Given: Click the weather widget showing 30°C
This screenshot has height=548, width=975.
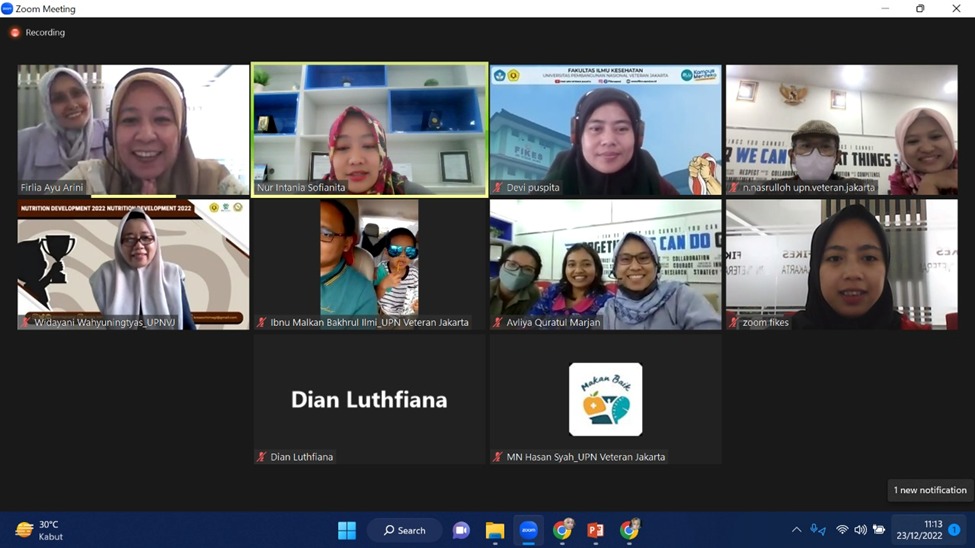Looking at the screenshot, I should point(40,530).
